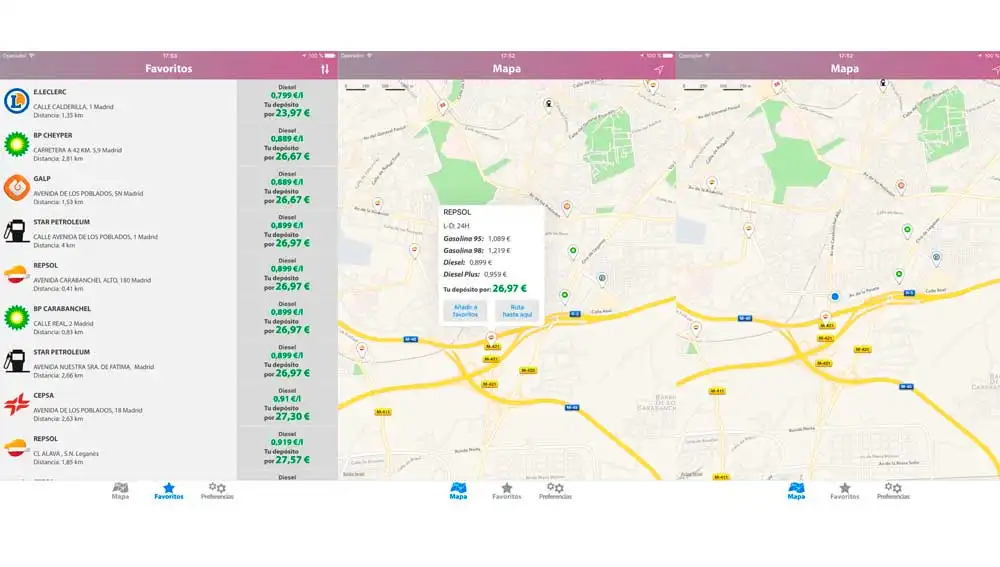Tap the REPSOL title in map popup
The width and height of the screenshot is (1000, 567).
[457, 212]
